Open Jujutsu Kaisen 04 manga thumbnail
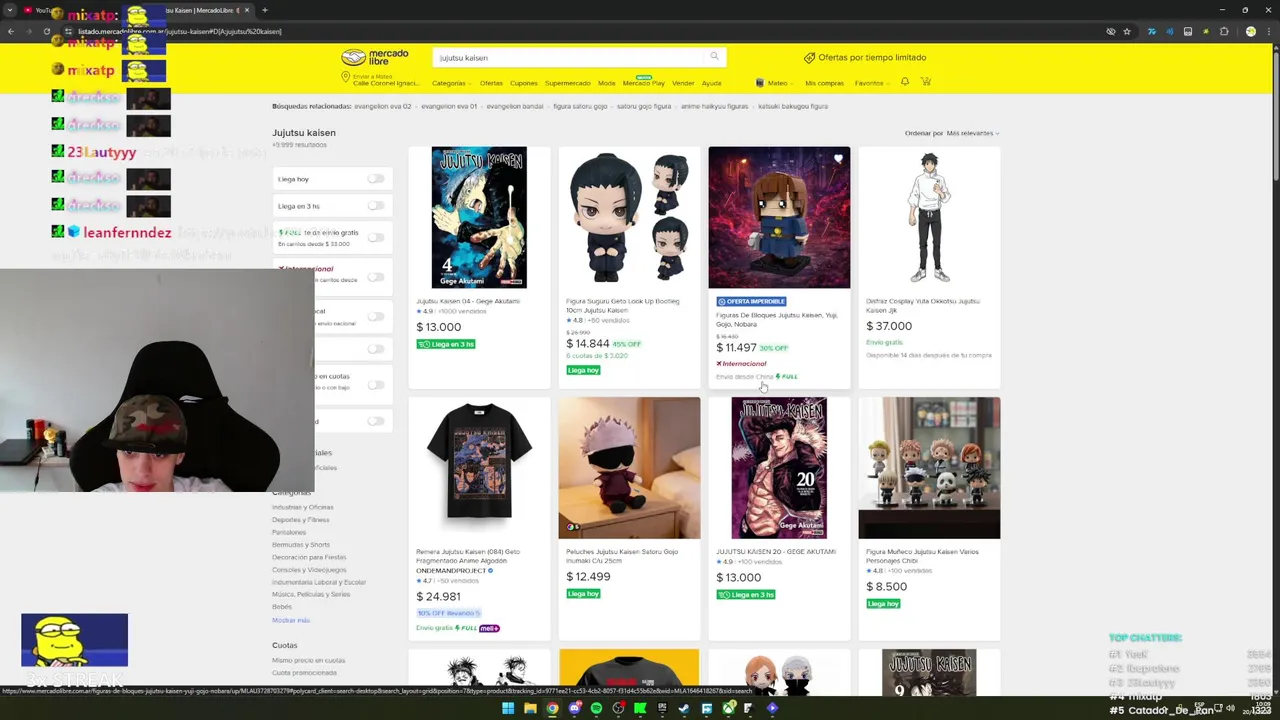The image size is (1280, 720). (479, 217)
